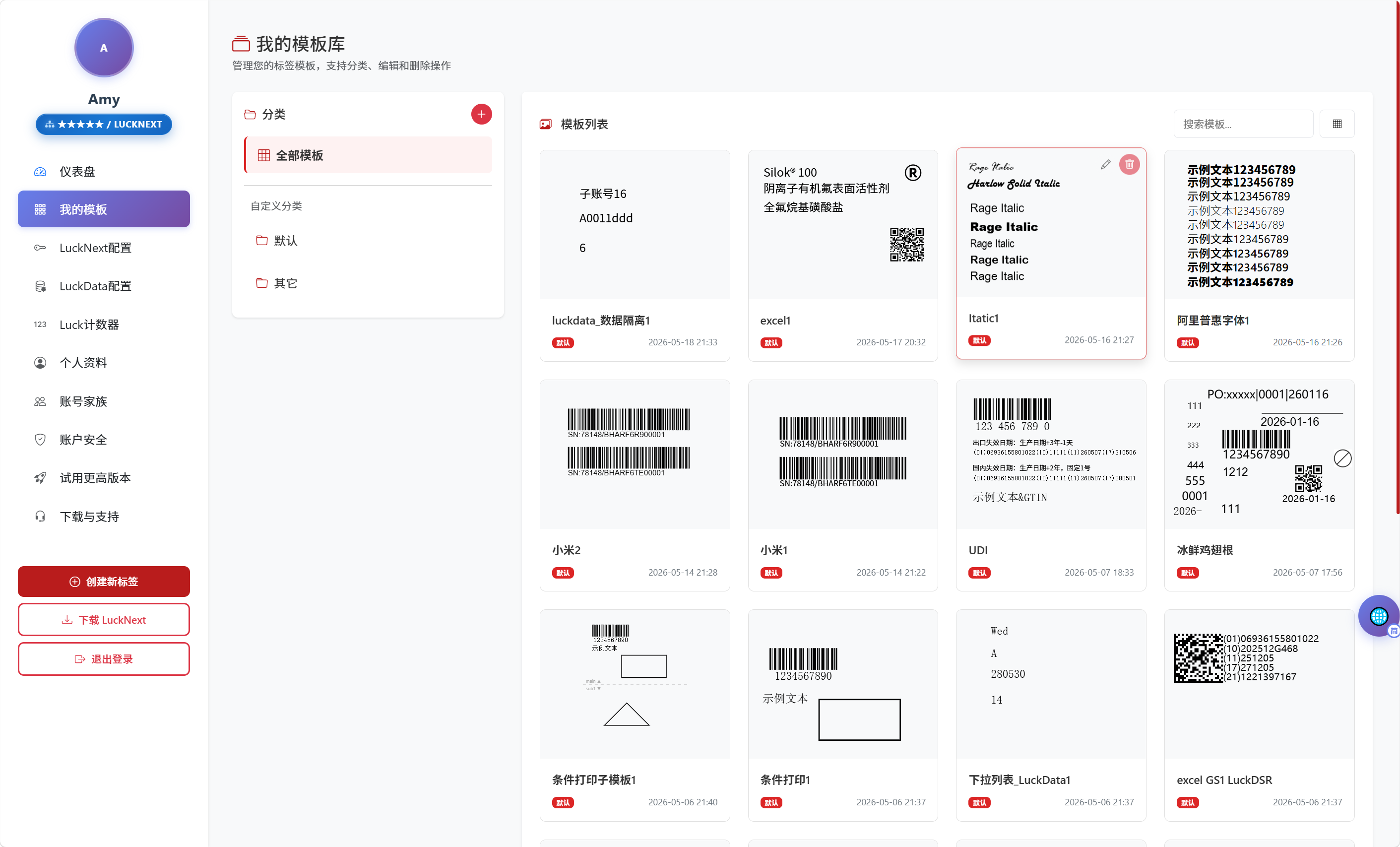Click the 创建新标签 button
The image size is (1400, 847).
[x=103, y=581]
